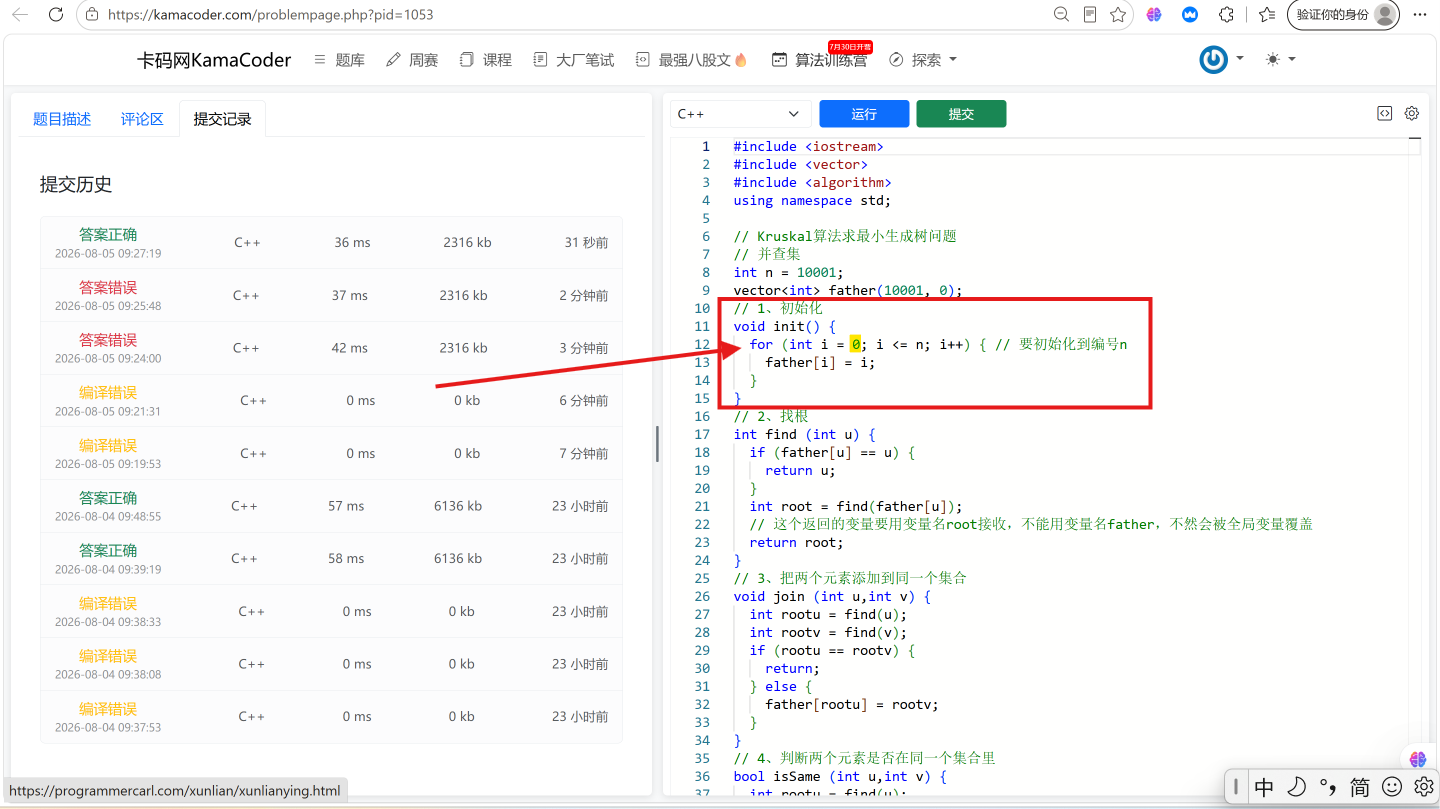Open the 大厂笔试 navigation item
This screenshot has width=1440, height=809.
point(573,60)
